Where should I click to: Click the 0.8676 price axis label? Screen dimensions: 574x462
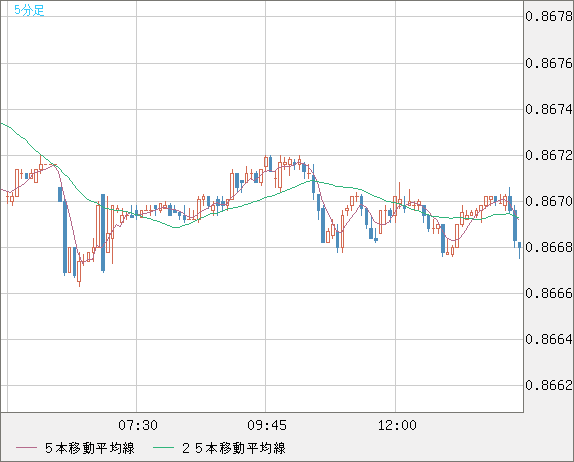coord(548,63)
